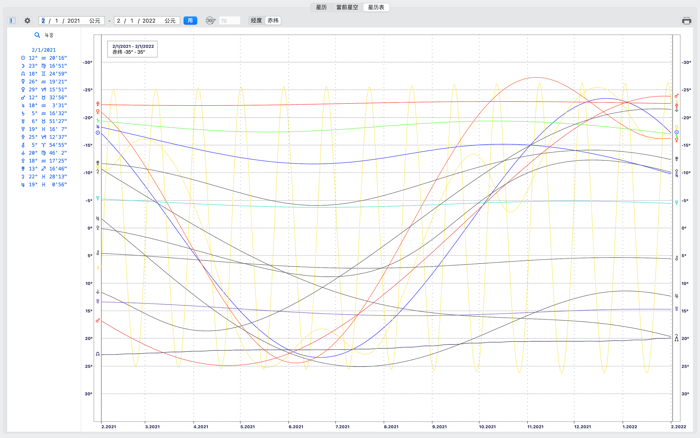Click the start date year 2021 field
Viewport: 700px width, 438px height.
click(x=74, y=20)
